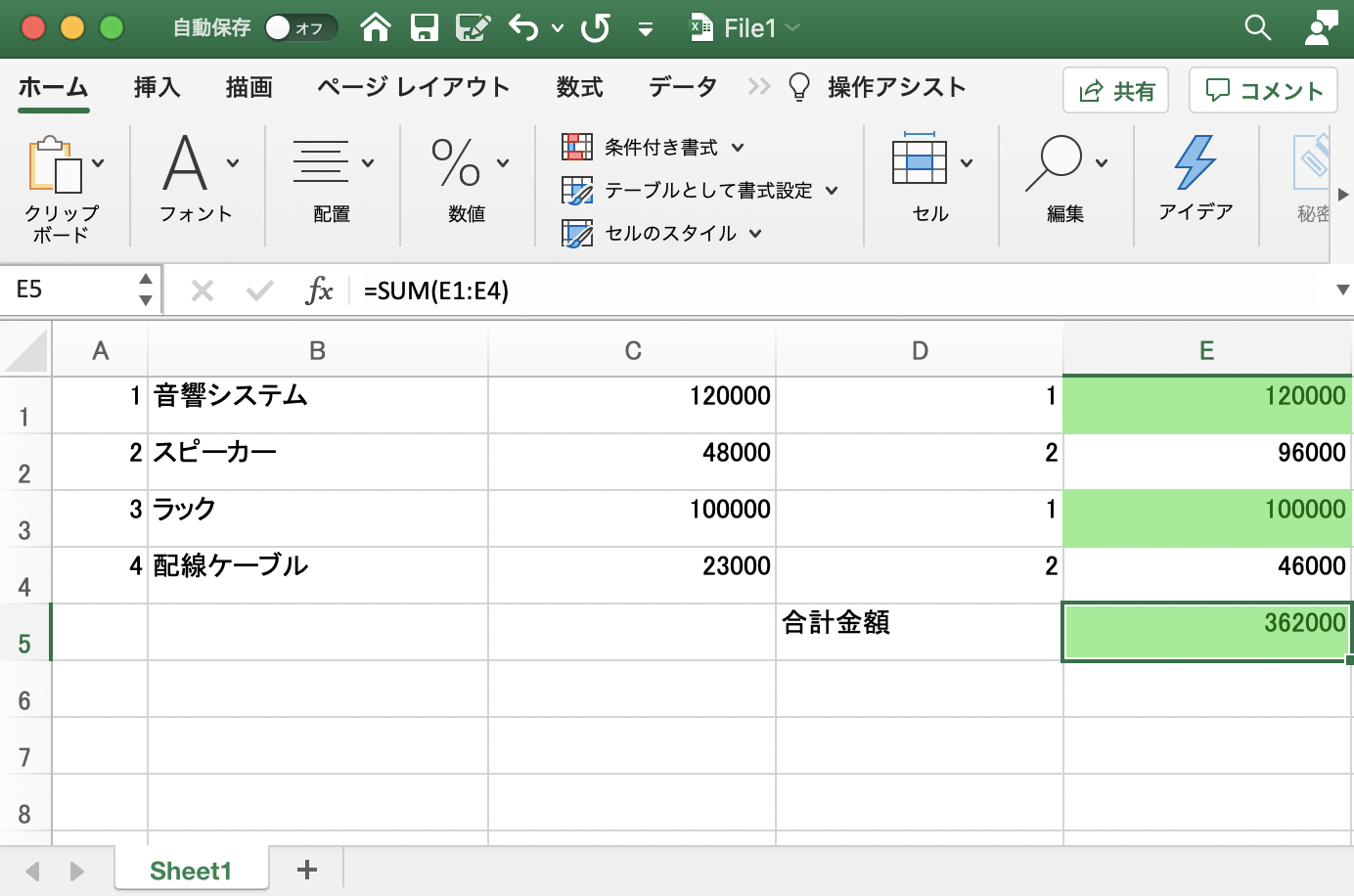Expand the セル group dropdown arrow
Screen dimensions: 1354x896
click(x=967, y=163)
